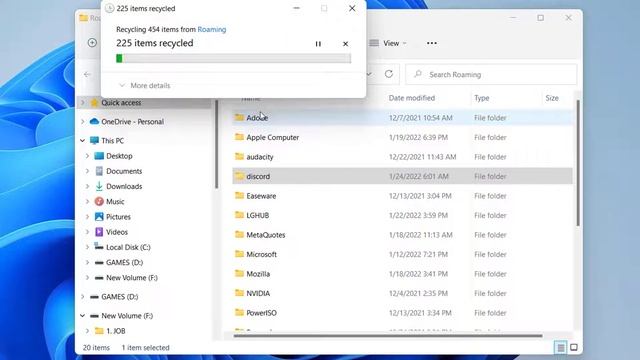Switch to details view layout icon

560,348
